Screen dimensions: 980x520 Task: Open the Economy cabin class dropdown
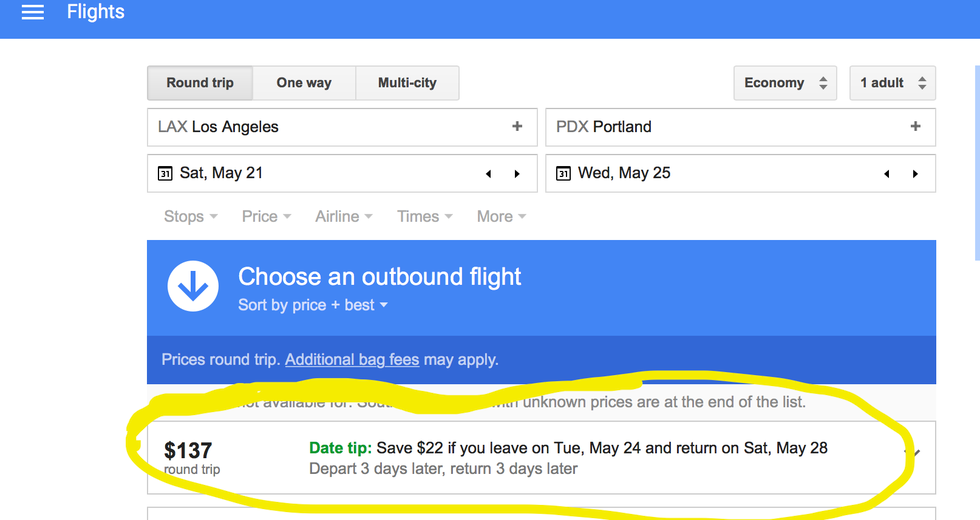click(785, 83)
